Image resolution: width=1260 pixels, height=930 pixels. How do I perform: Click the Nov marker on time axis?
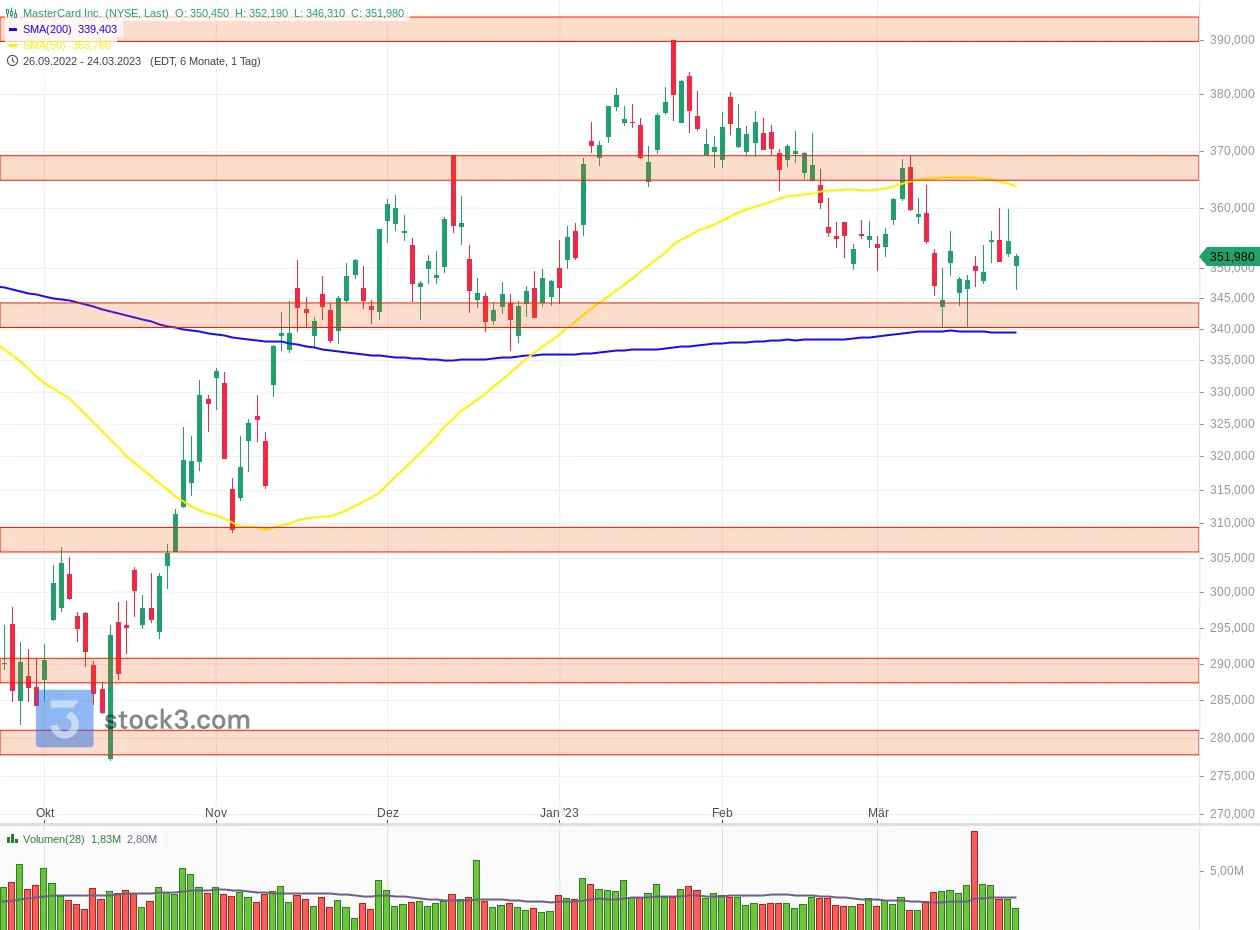click(x=216, y=813)
